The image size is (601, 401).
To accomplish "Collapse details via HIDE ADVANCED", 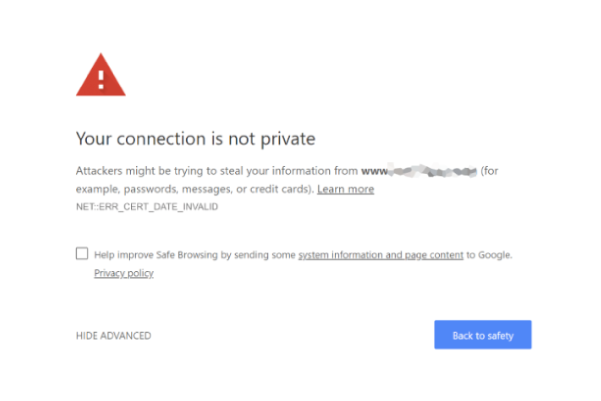I will click(x=113, y=335).
